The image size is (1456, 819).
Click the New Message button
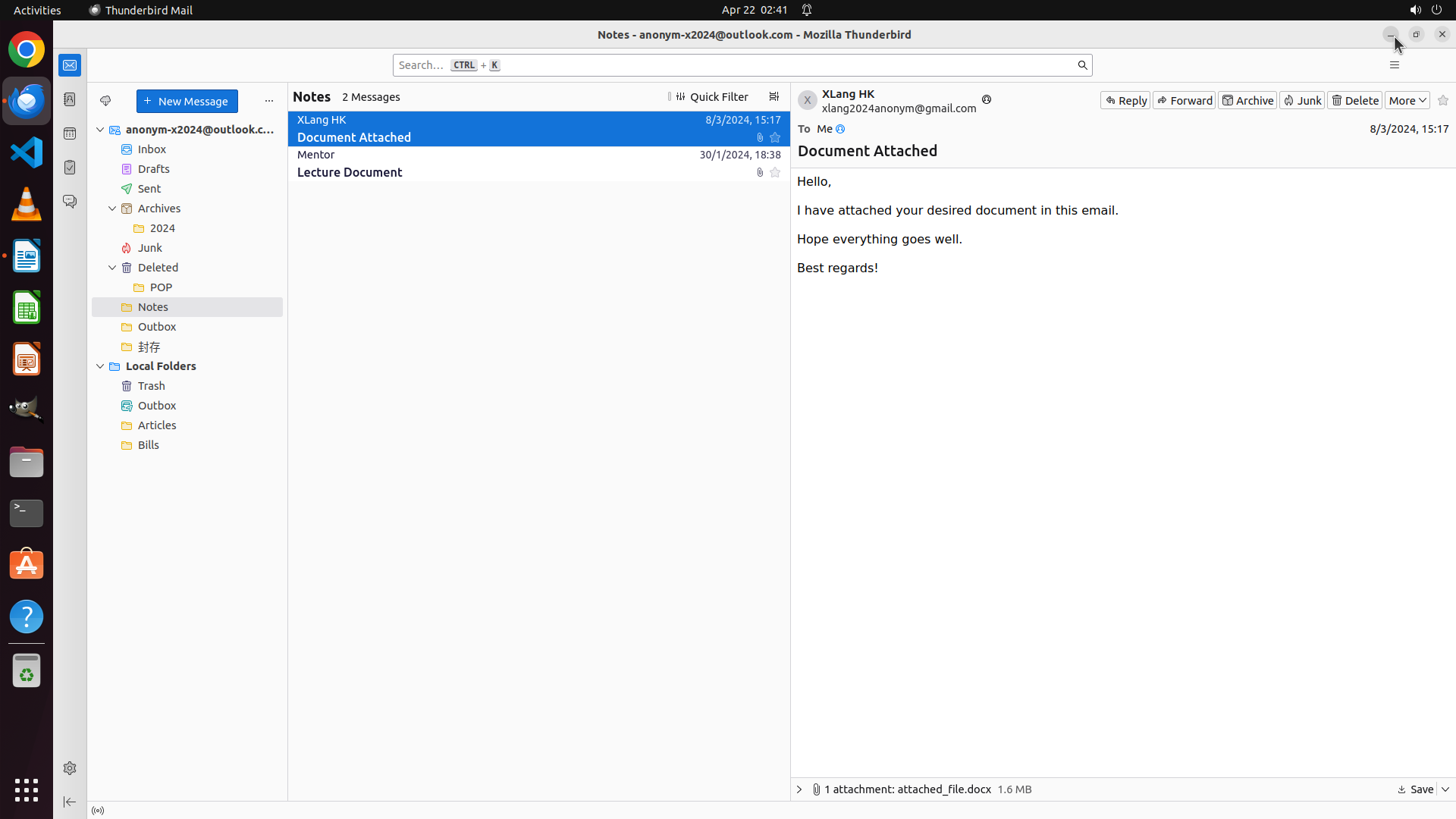[x=187, y=101]
